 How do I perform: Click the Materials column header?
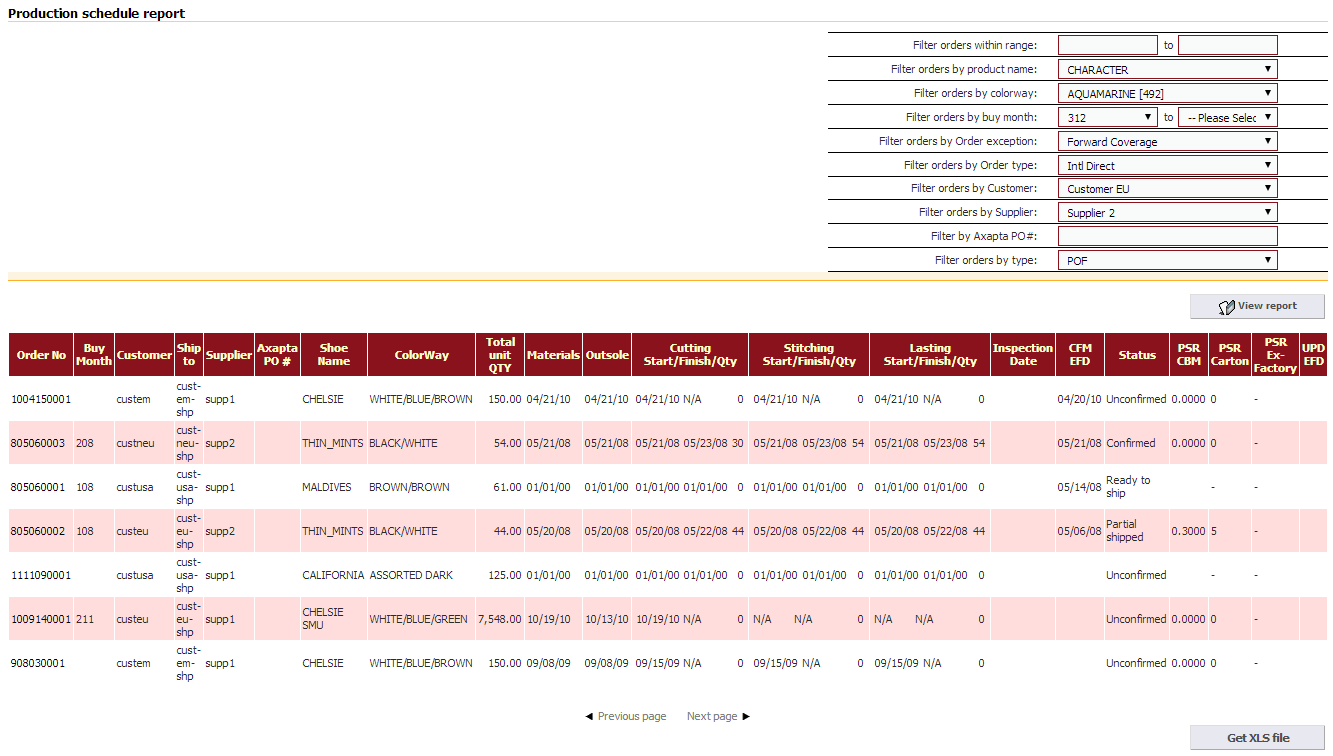[553, 355]
